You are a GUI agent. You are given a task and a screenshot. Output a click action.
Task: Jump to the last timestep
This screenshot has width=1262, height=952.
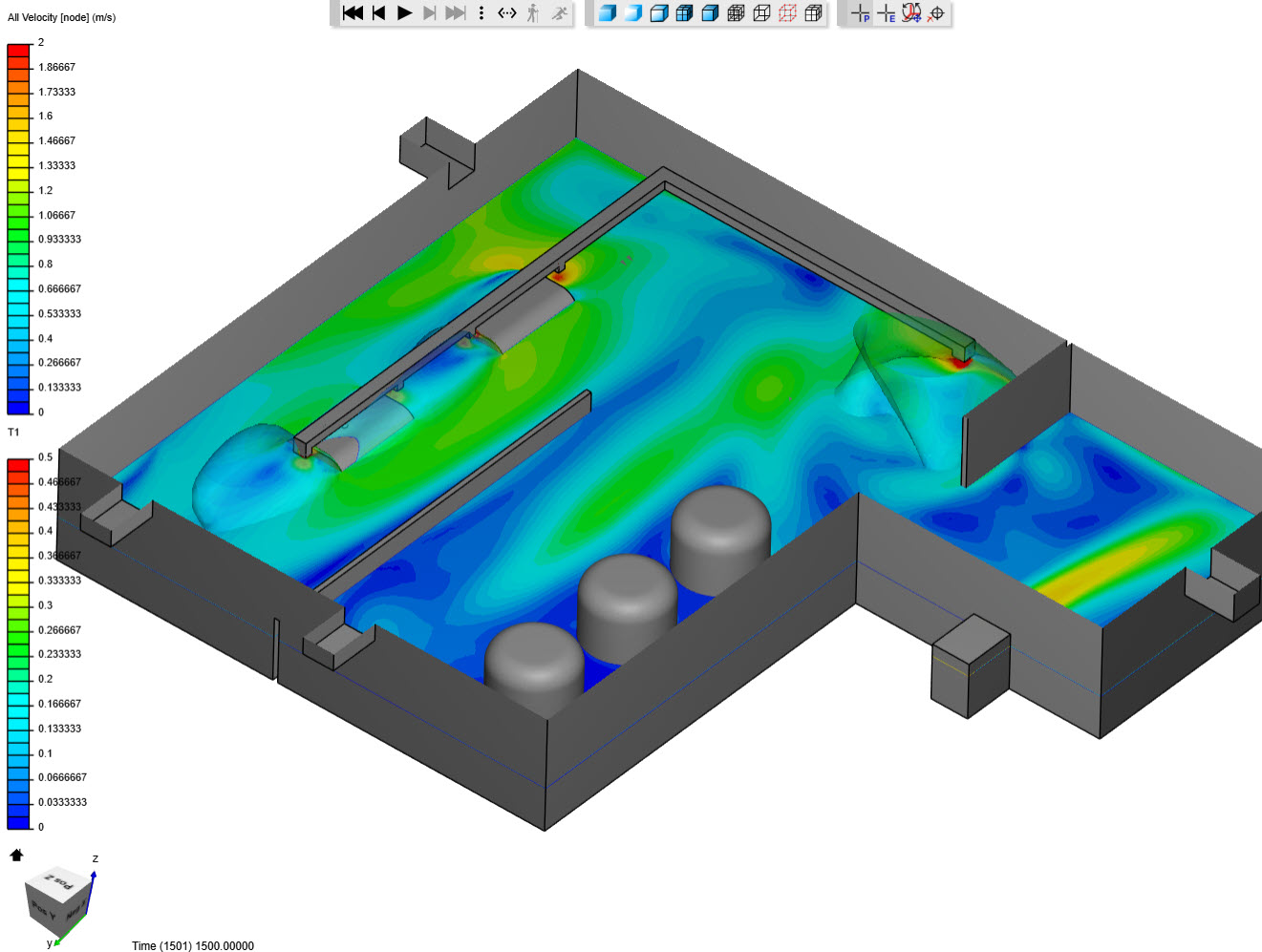coord(457,13)
